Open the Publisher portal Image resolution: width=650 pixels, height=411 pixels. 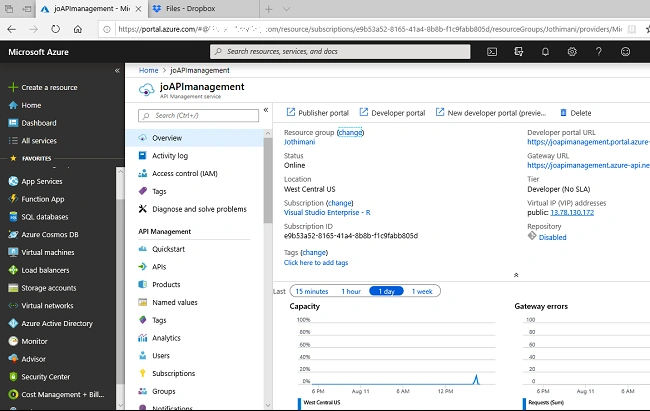318,113
